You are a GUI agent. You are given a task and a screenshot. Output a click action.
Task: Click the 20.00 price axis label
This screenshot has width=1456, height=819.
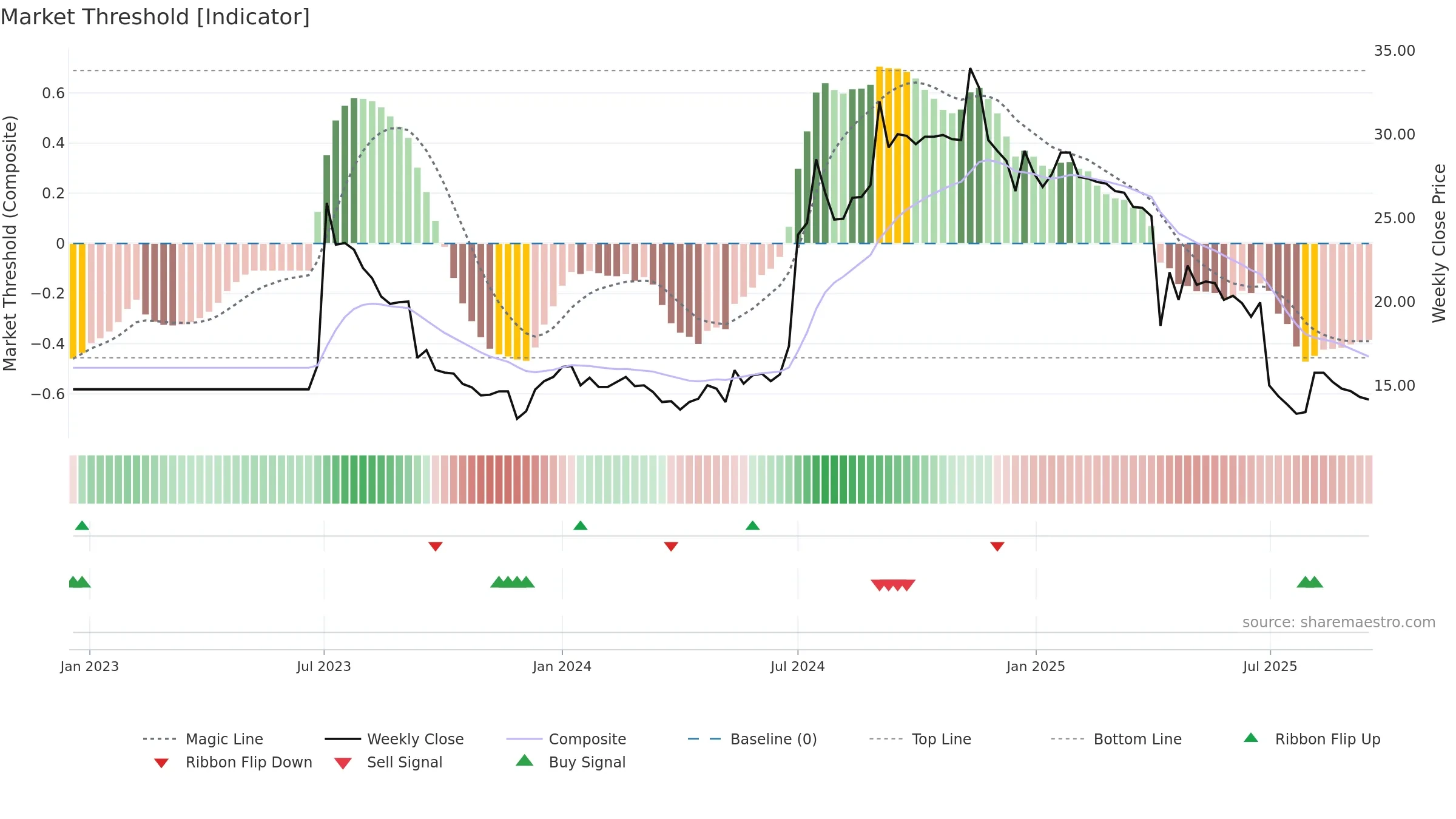click(1394, 302)
